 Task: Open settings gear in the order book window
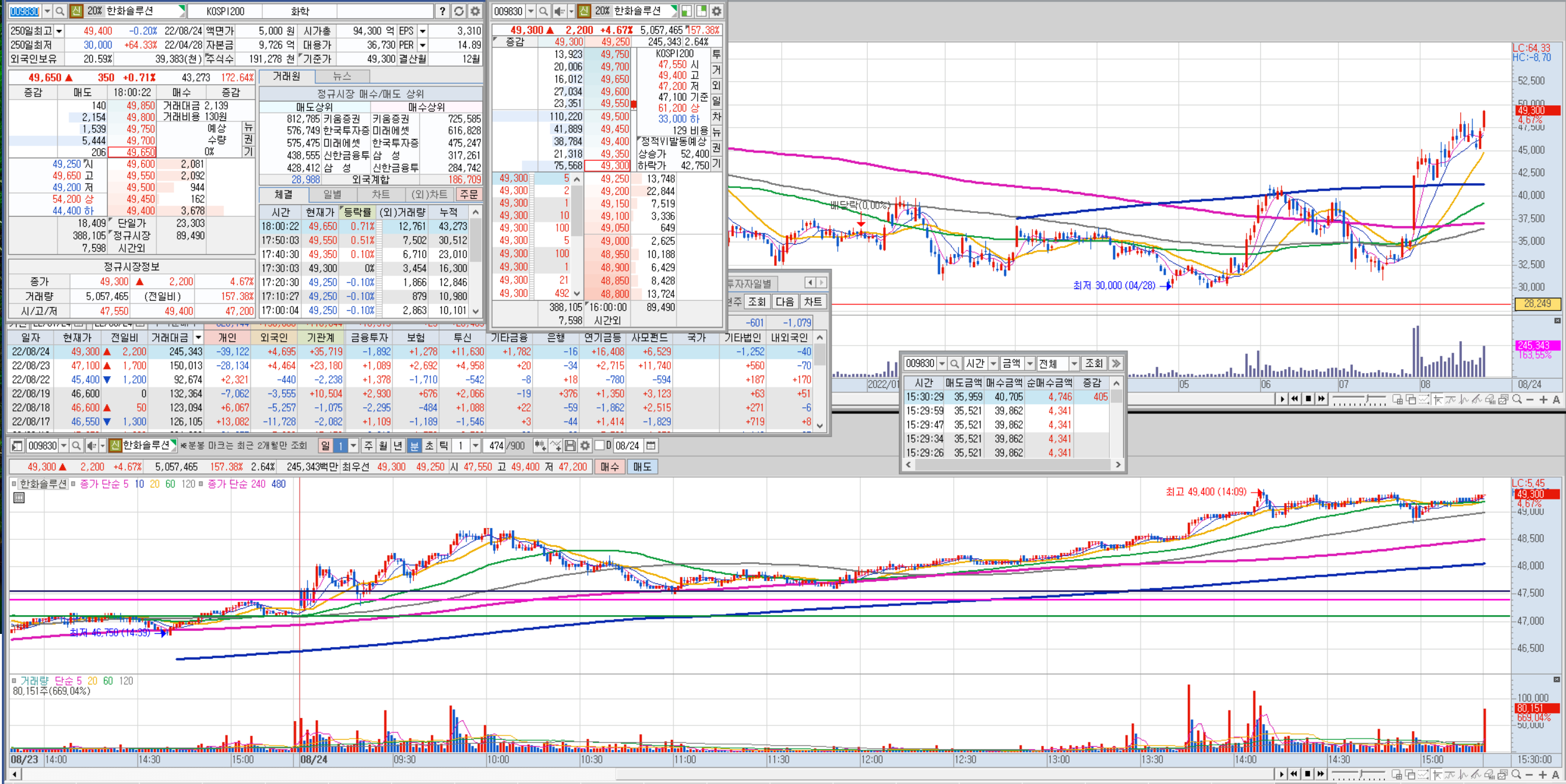pyautogui.click(x=716, y=11)
